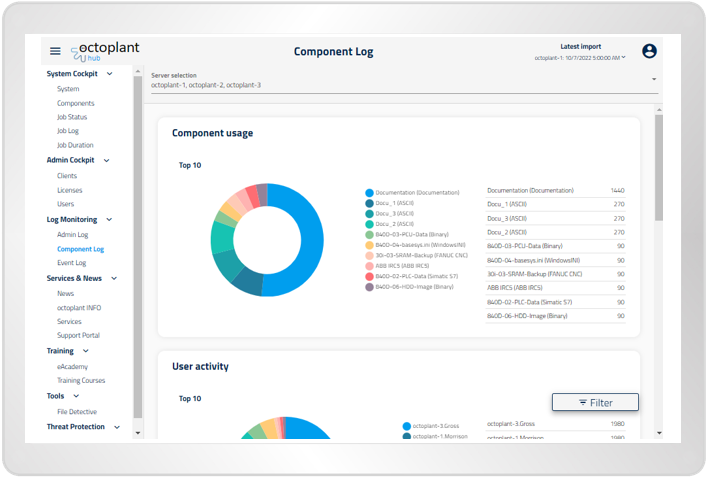707x477 pixels.
Task: Open the Components menu item
Action: [76, 103]
